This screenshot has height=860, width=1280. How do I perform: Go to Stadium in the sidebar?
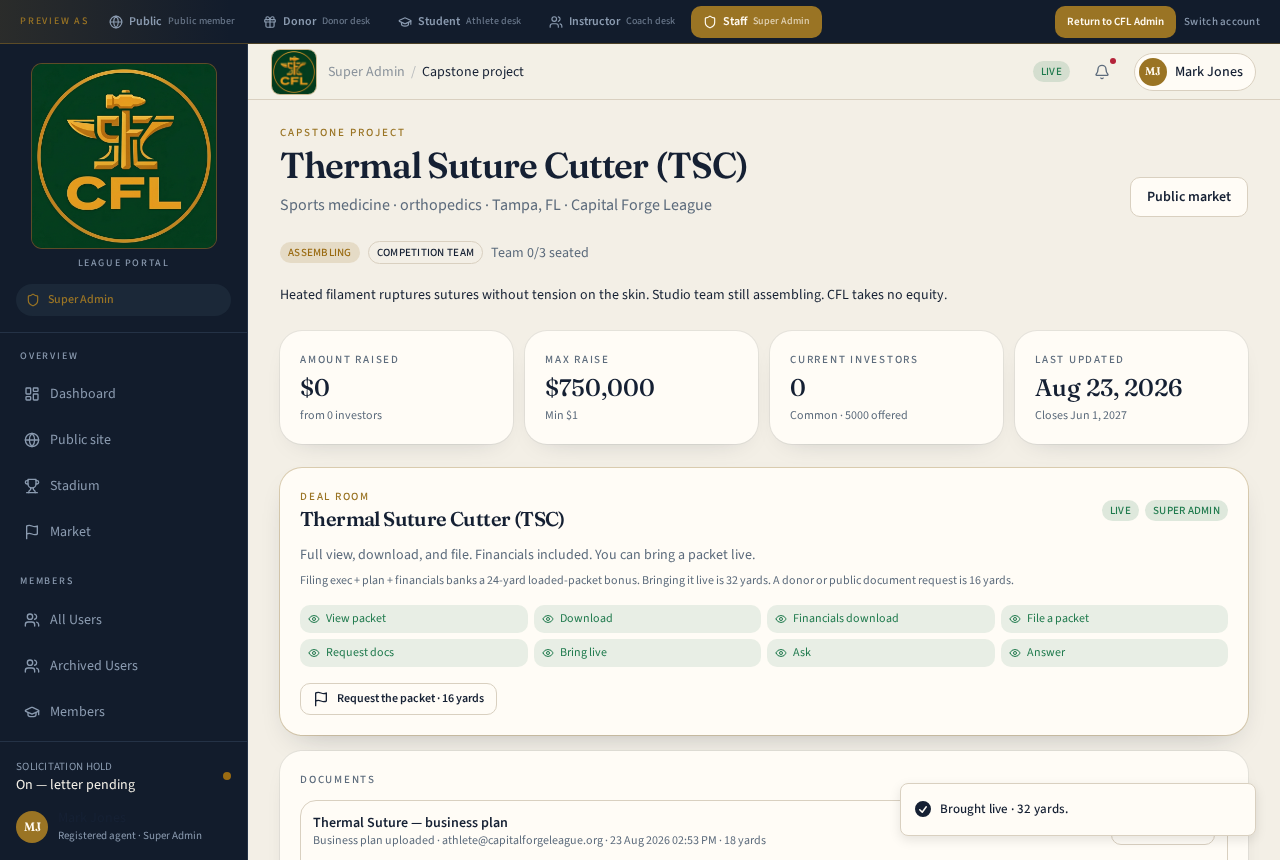click(123, 486)
